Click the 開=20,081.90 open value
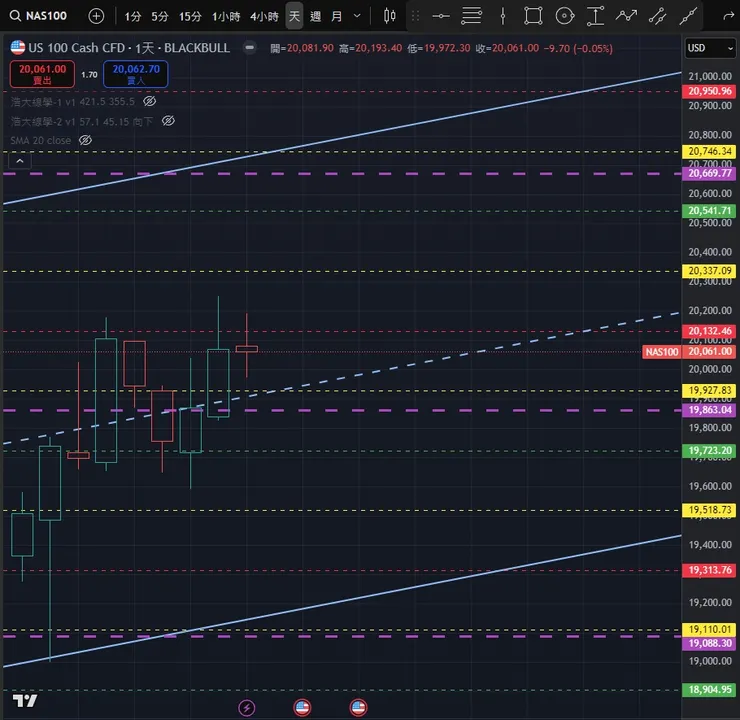This screenshot has height=720, width=740. [302, 48]
